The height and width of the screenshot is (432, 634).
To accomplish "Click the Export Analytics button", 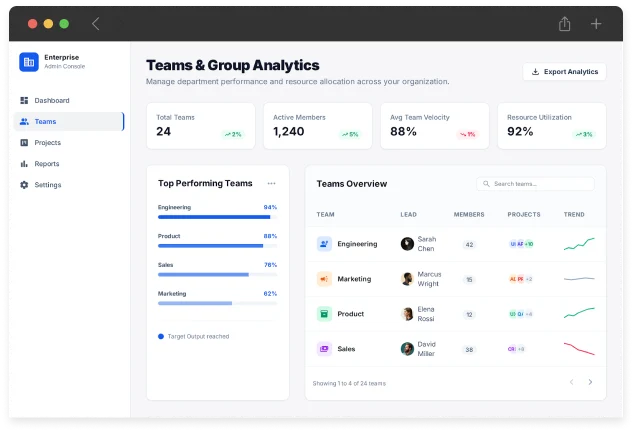I will tap(564, 72).
